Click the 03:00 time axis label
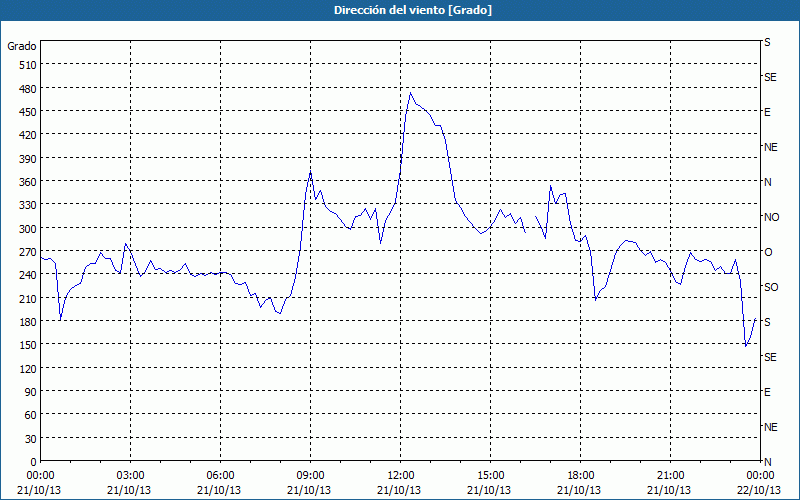This screenshot has height=500, width=800. click(x=130, y=476)
